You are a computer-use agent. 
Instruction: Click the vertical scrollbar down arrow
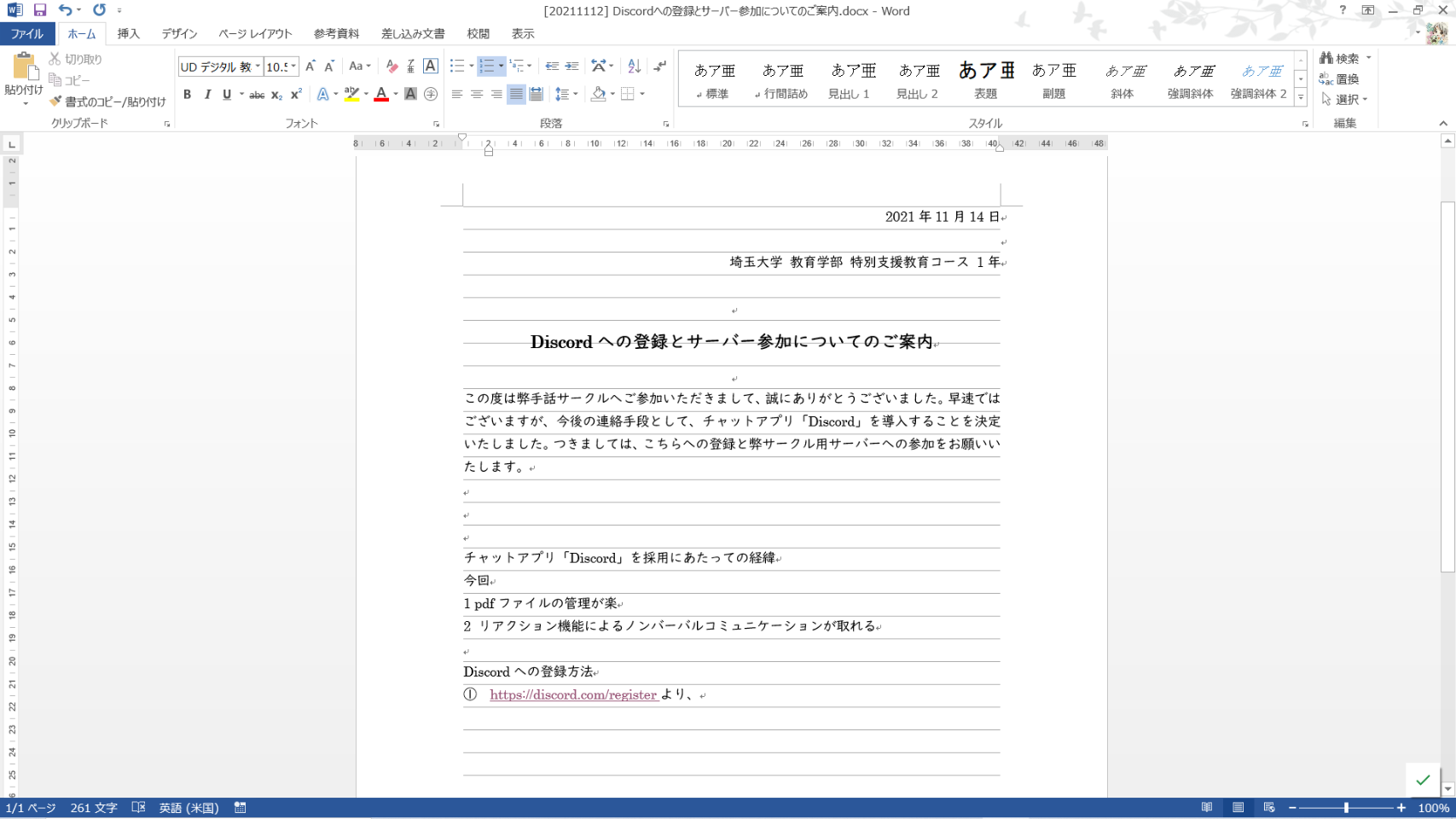(x=1447, y=789)
